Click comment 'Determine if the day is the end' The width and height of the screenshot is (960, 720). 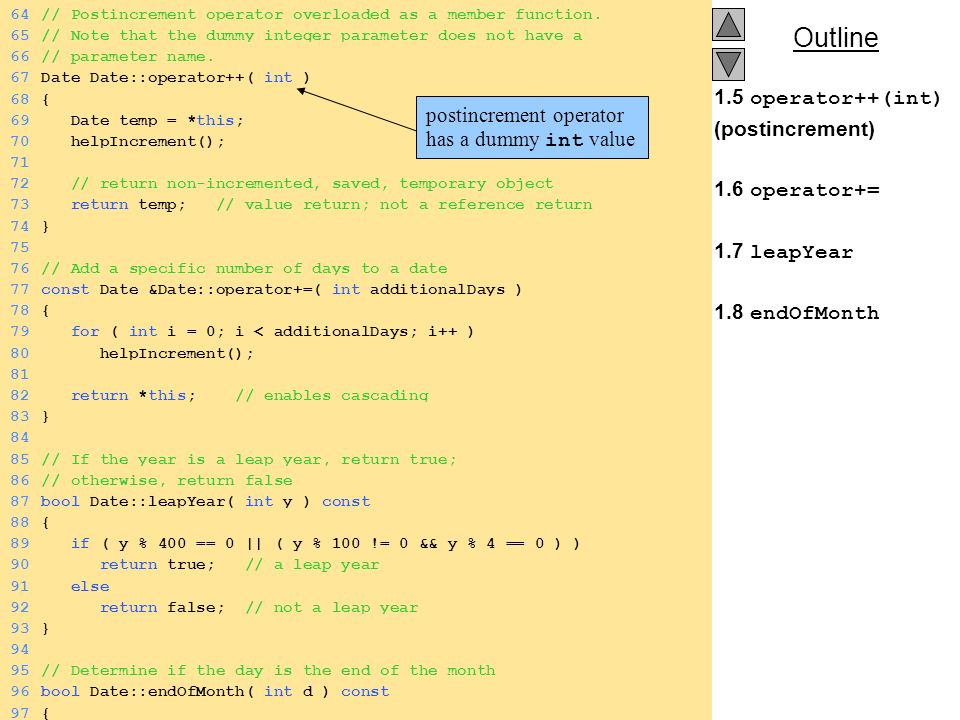[x=268, y=670]
